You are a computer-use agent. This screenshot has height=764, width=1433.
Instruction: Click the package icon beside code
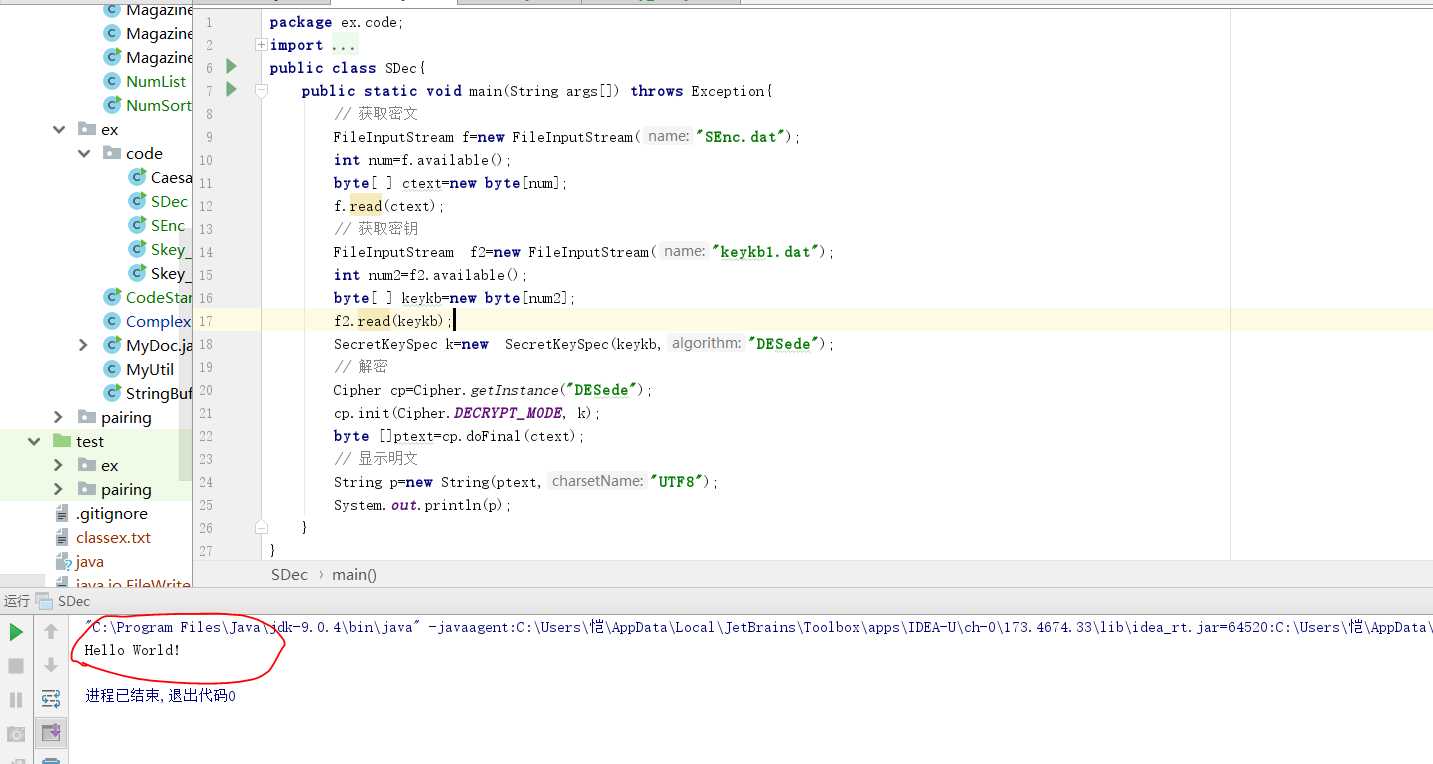click(x=112, y=153)
